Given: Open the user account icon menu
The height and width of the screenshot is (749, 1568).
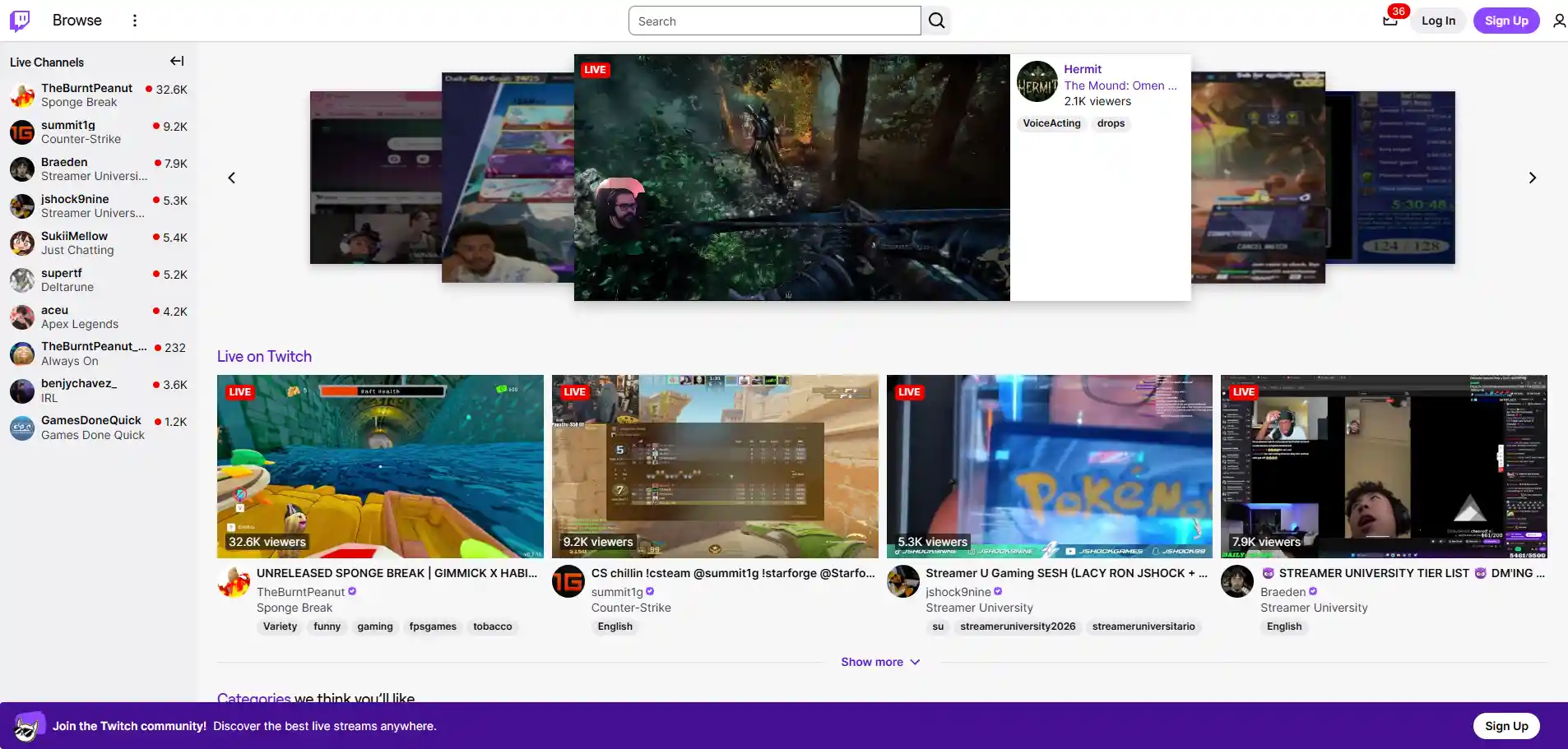Looking at the screenshot, I should click(x=1559, y=21).
